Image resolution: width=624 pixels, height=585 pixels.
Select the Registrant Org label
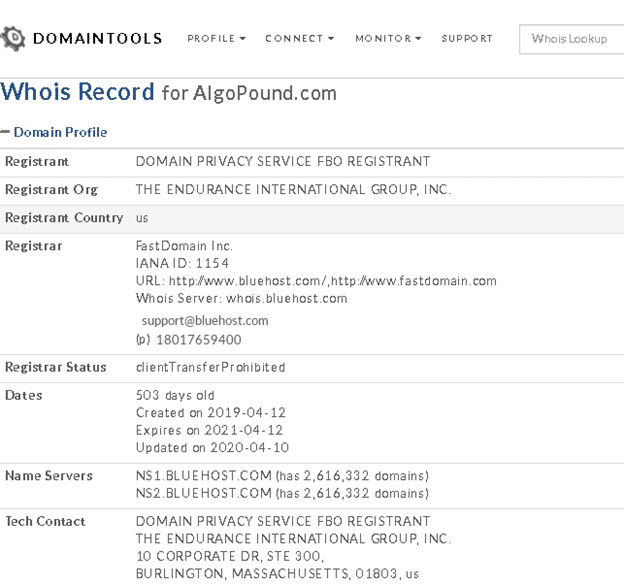[x=51, y=190]
